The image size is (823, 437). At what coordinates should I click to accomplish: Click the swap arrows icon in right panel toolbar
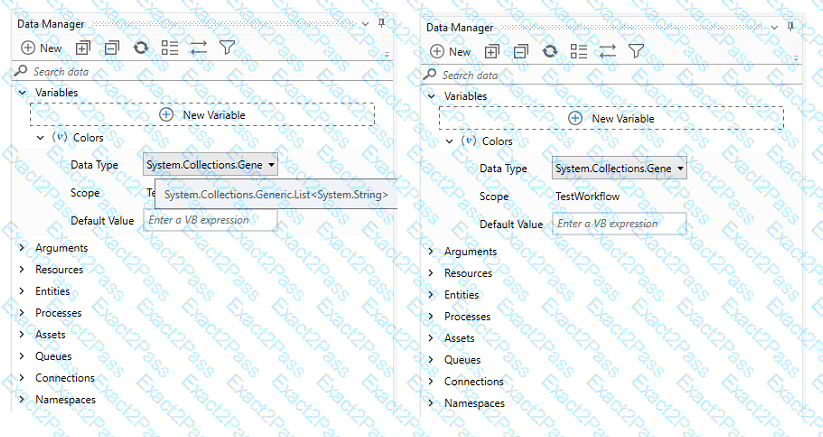(x=607, y=51)
